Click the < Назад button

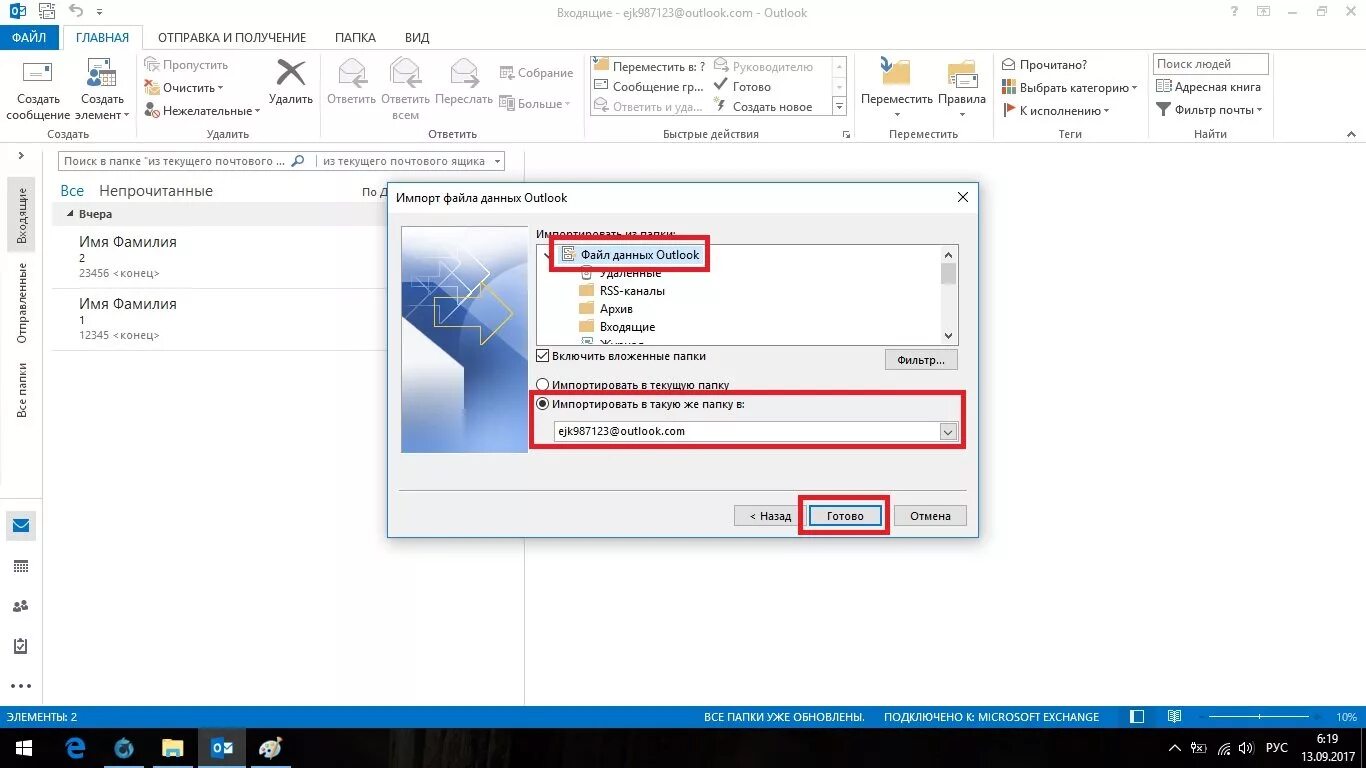click(767, 516)
